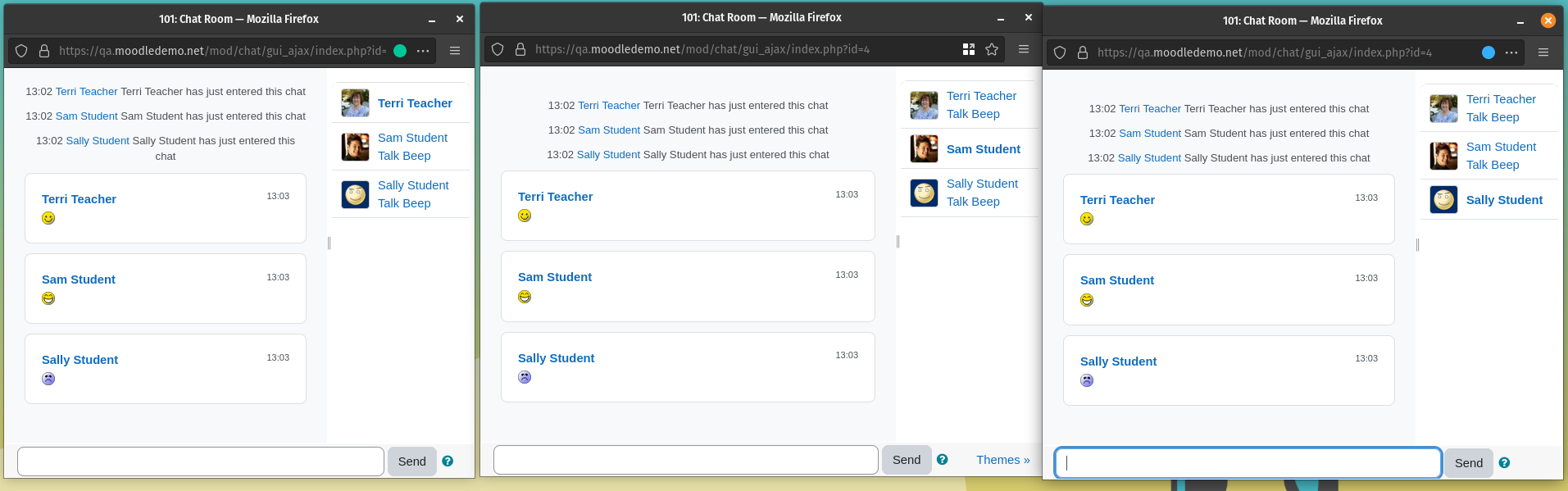The height and width of the screenshot is (491, 1568).
Task: Click the 13:02 Sally Student entry link in right window
Action: pyautogui.click(x=1149, y=158)
